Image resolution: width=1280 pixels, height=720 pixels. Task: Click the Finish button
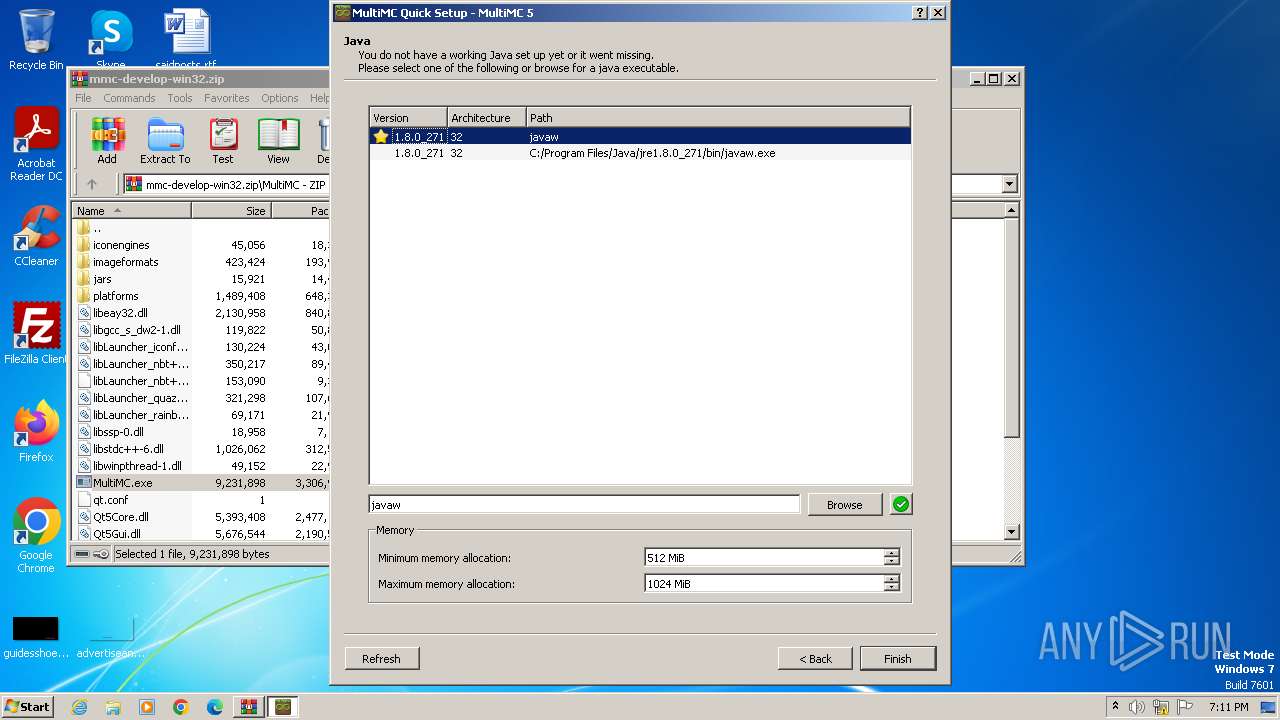coord(897,659)
